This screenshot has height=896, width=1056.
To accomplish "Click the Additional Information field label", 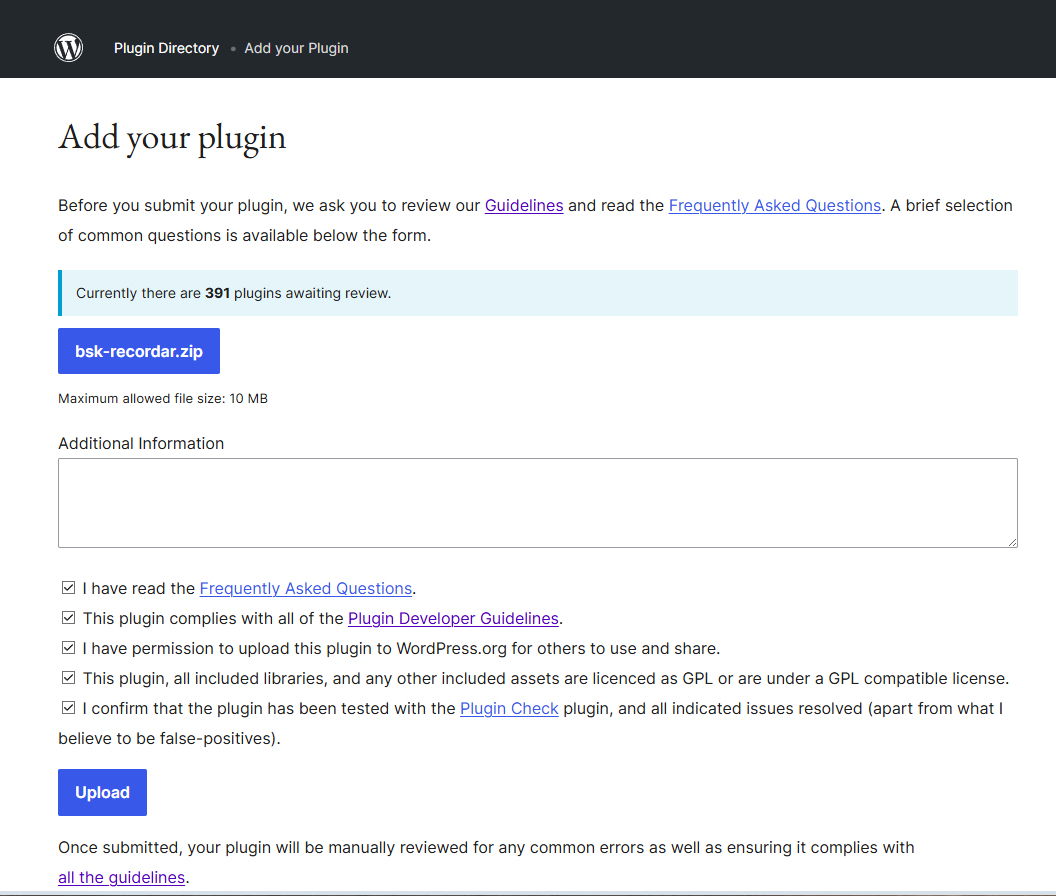I will coord(141,443).
